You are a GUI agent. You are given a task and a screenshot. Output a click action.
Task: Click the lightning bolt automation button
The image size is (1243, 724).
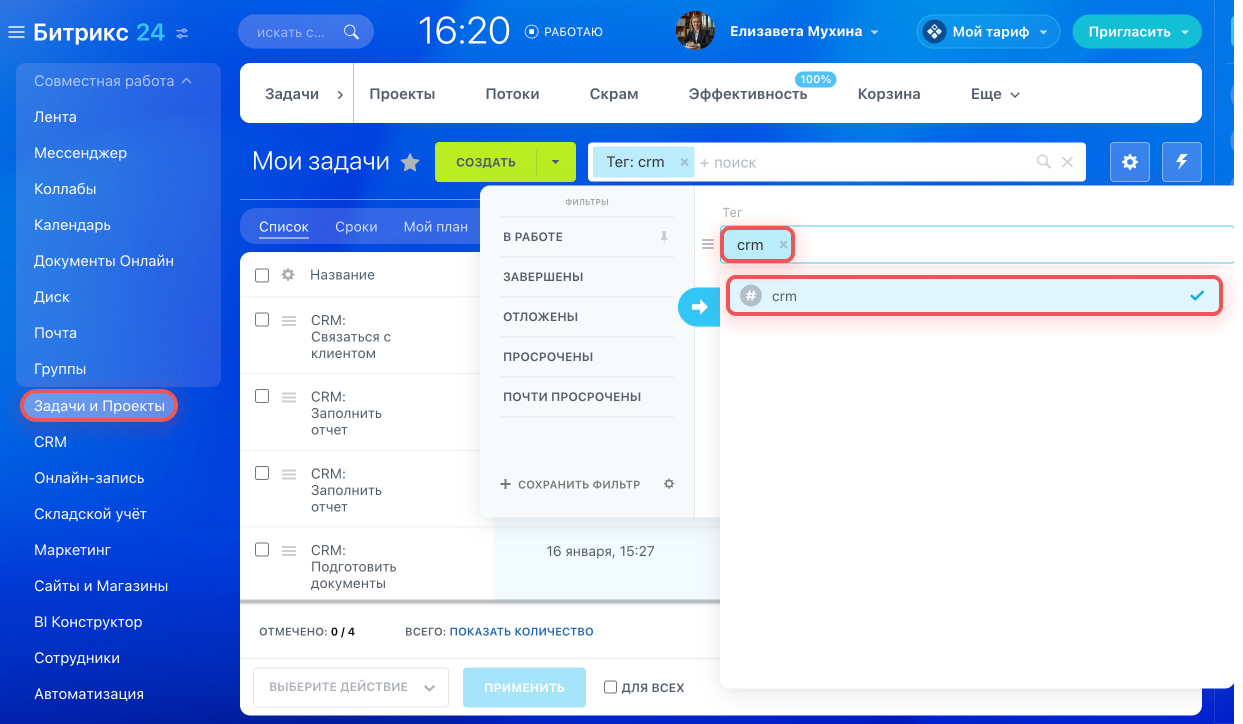point(1182,162)
